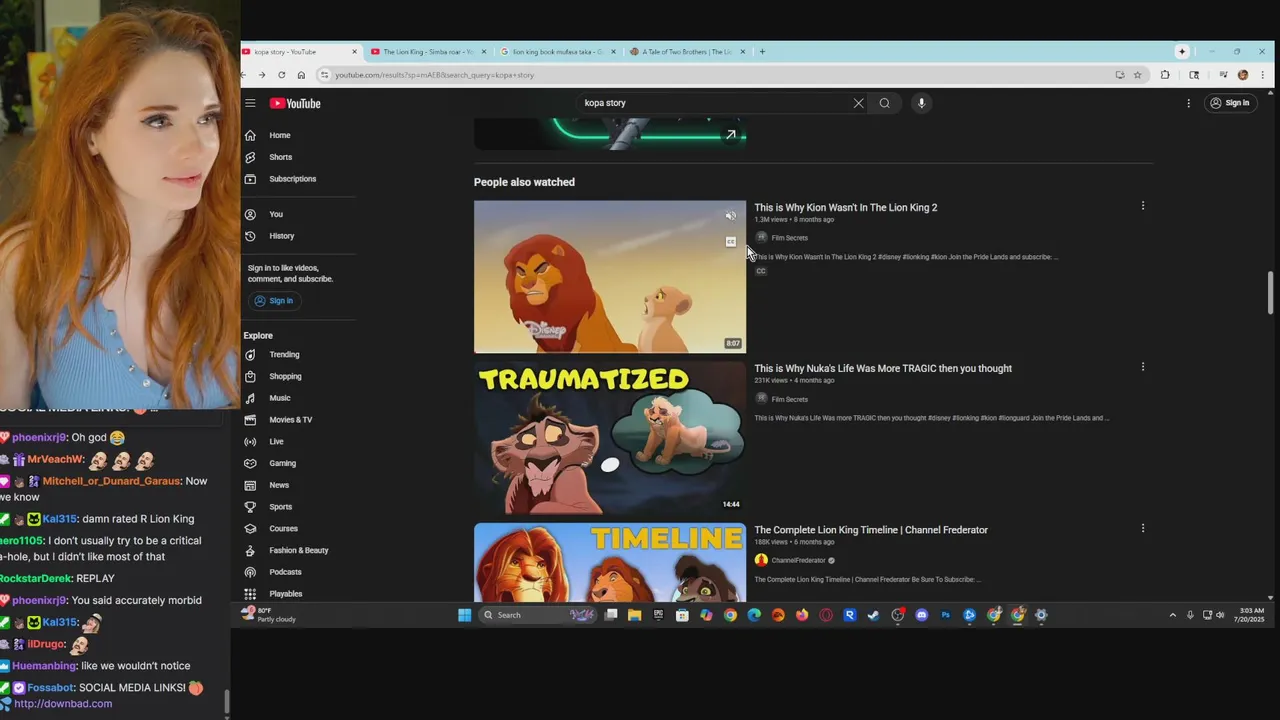This screenshot has width=1280, height=720.
Task: Click Chrome home button
Action: click(301, 75)
